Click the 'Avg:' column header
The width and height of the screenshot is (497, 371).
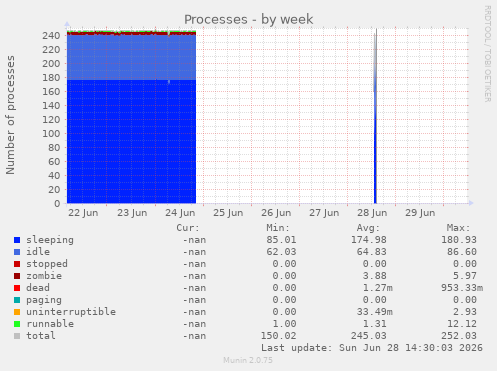tap(368, 228)
